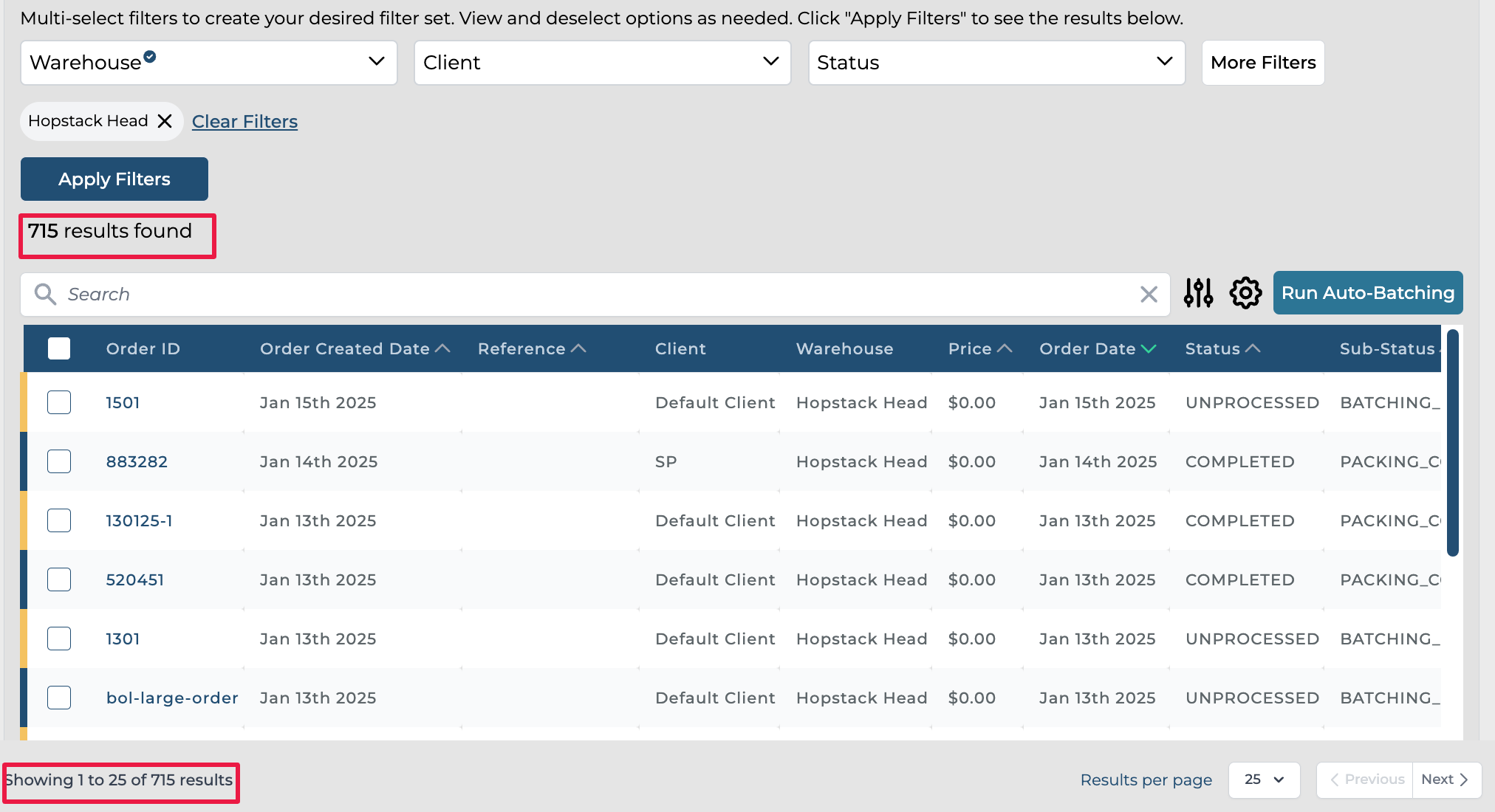
Task: Sort by Reference column arrow
Action: coord(579,348)
